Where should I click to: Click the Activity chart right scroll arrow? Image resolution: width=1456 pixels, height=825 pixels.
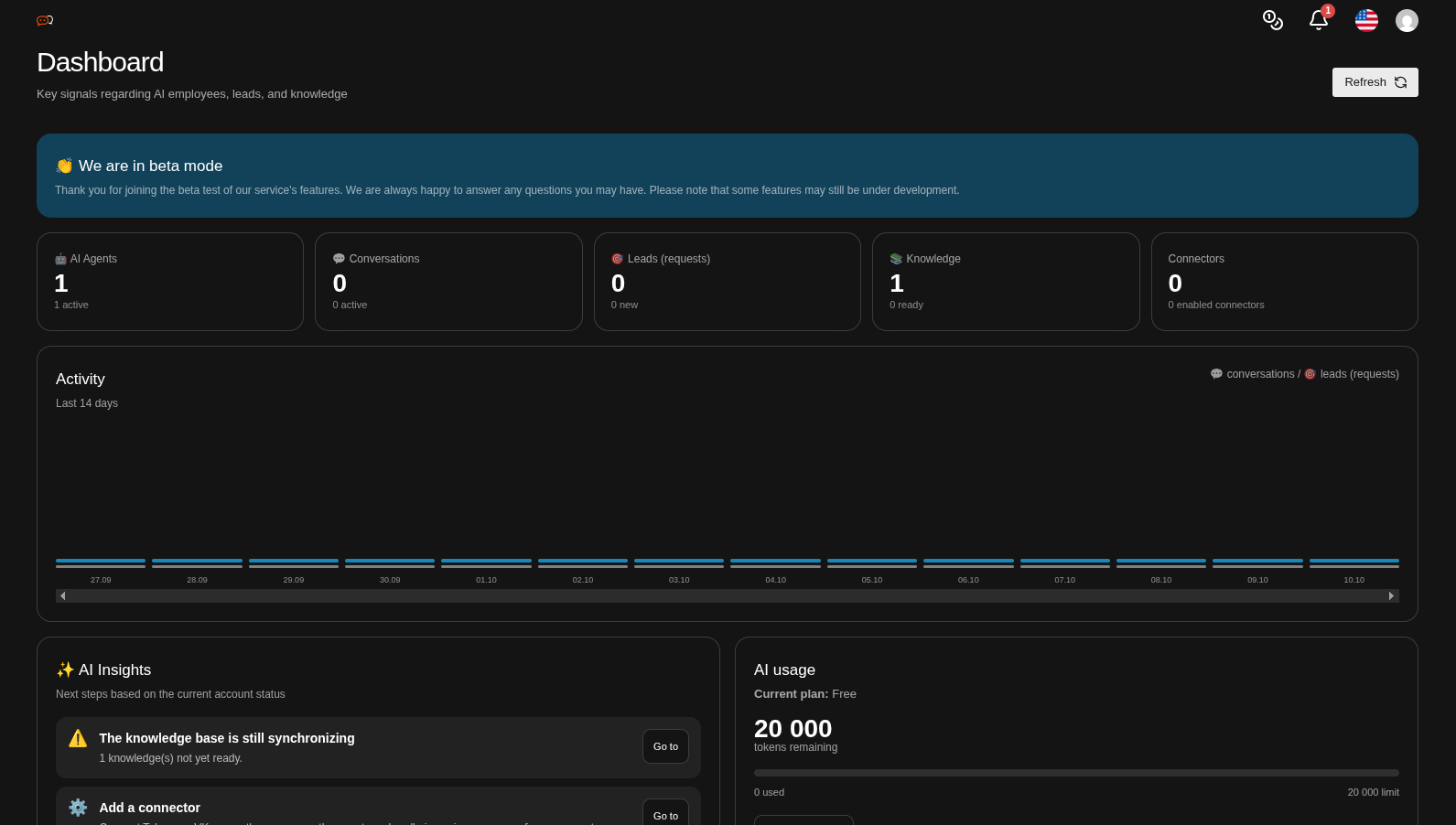tap(1392, 596)
